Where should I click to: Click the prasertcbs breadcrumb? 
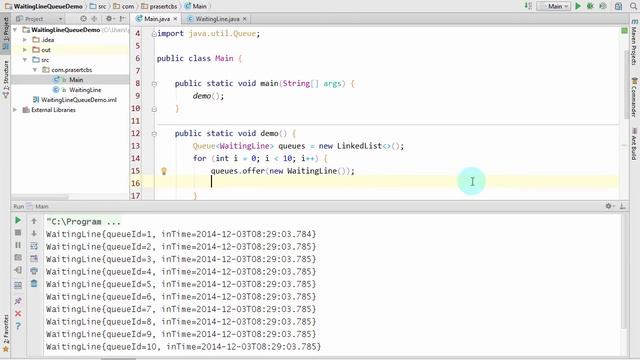tap(159, 6)
